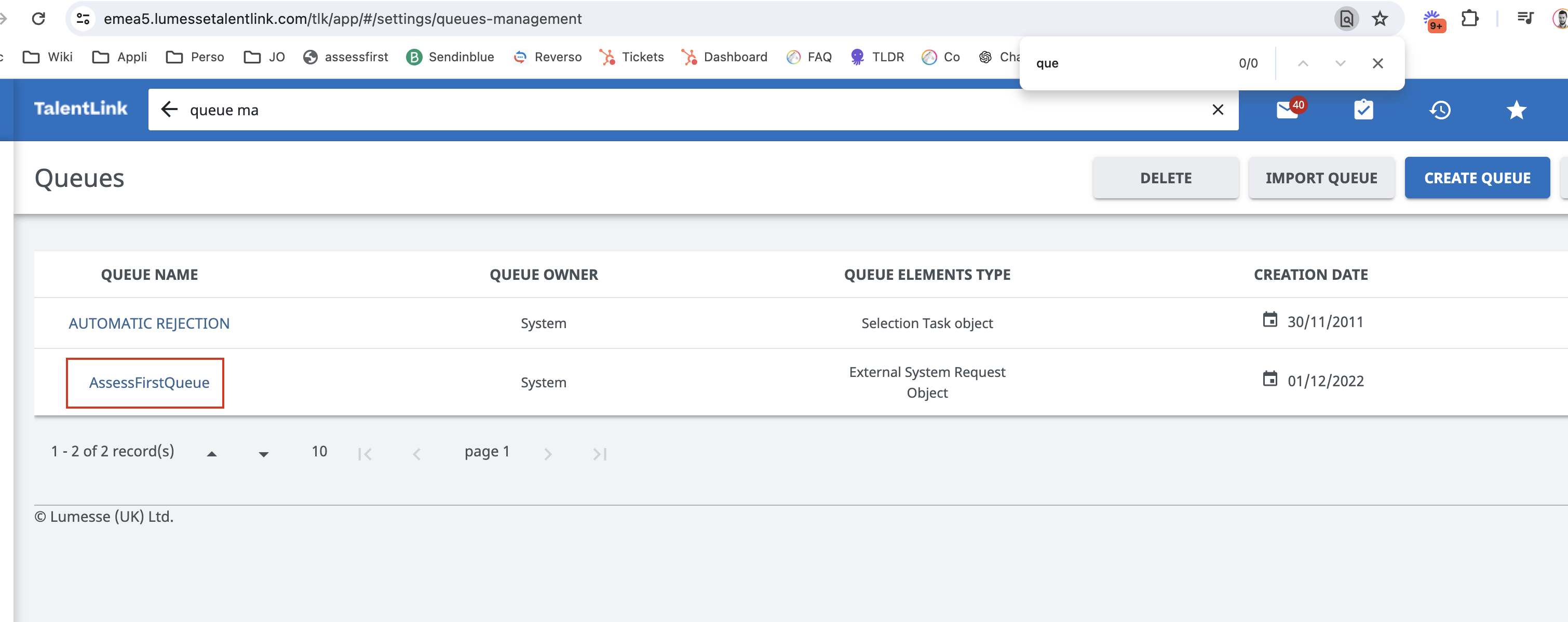This screenshot has height=622, width=1568.
Task: Open the AssessFirstQueue link
Action: 149,382
